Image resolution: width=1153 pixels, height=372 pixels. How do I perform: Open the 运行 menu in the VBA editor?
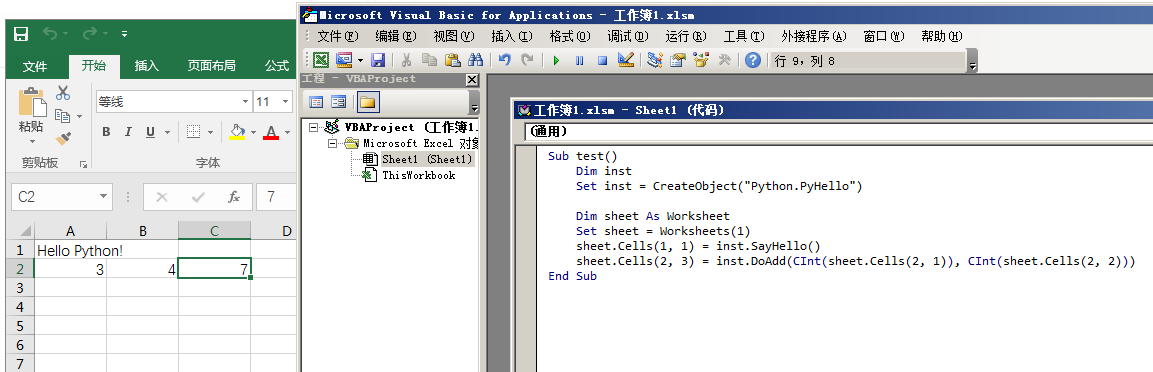(x=686, y=36)
